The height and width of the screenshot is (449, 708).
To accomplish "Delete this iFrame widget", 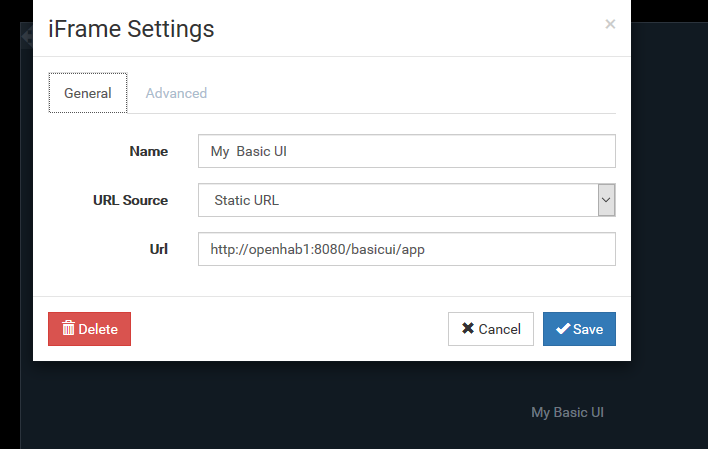I will [x=89, y=329].
